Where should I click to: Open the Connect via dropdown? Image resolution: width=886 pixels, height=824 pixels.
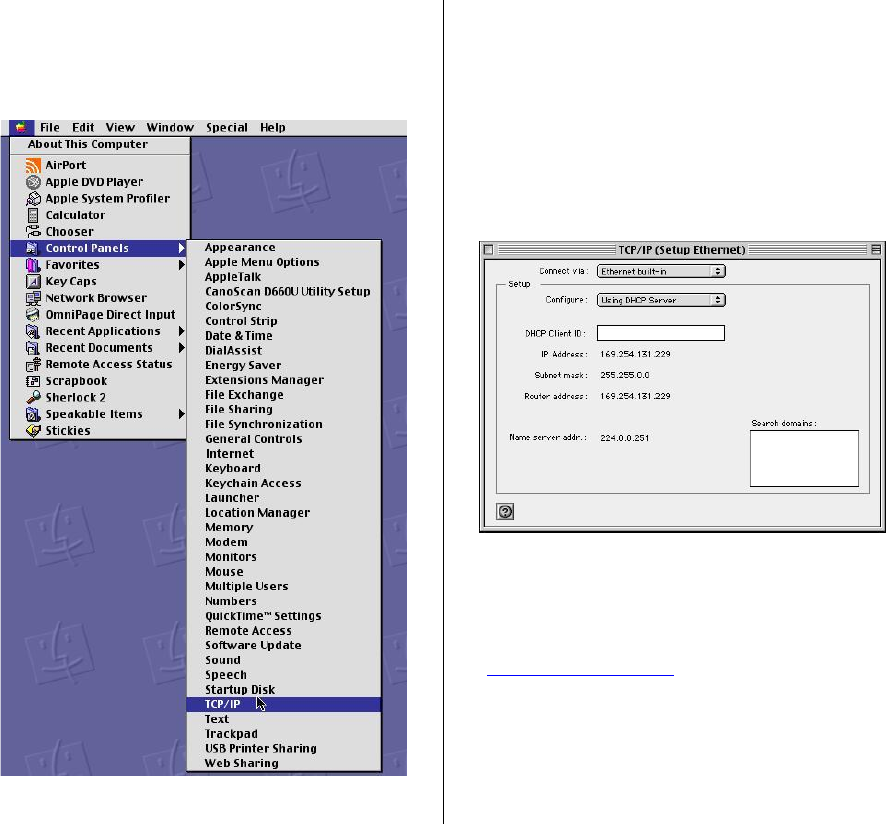pyautogui.click(x=661, y=271)
